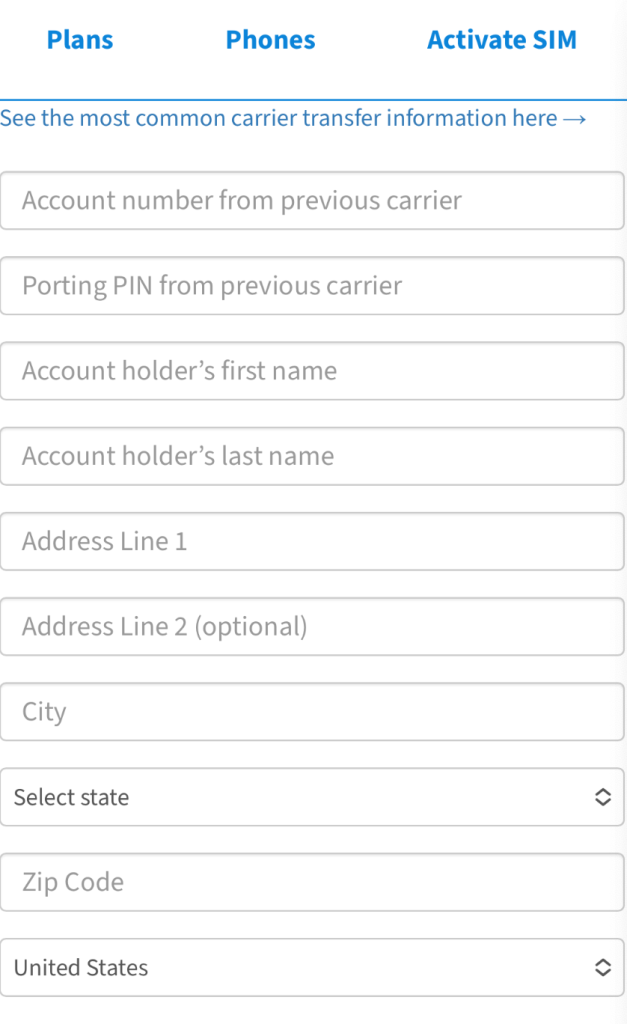Click the 'Select state' placeholder text

click(x=71, y=797)
